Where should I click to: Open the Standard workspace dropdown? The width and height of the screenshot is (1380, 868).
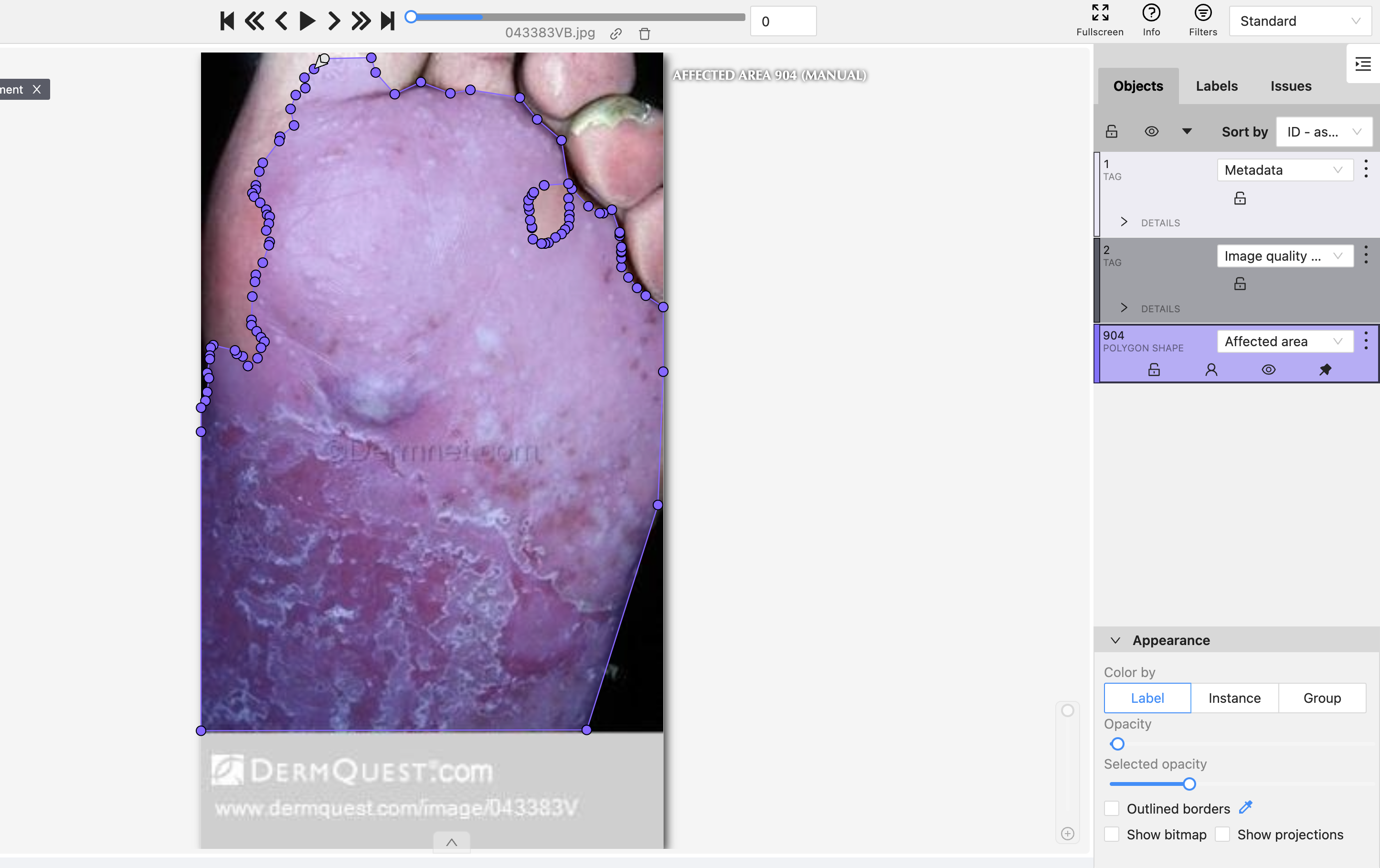click(x=1299, y=21)
